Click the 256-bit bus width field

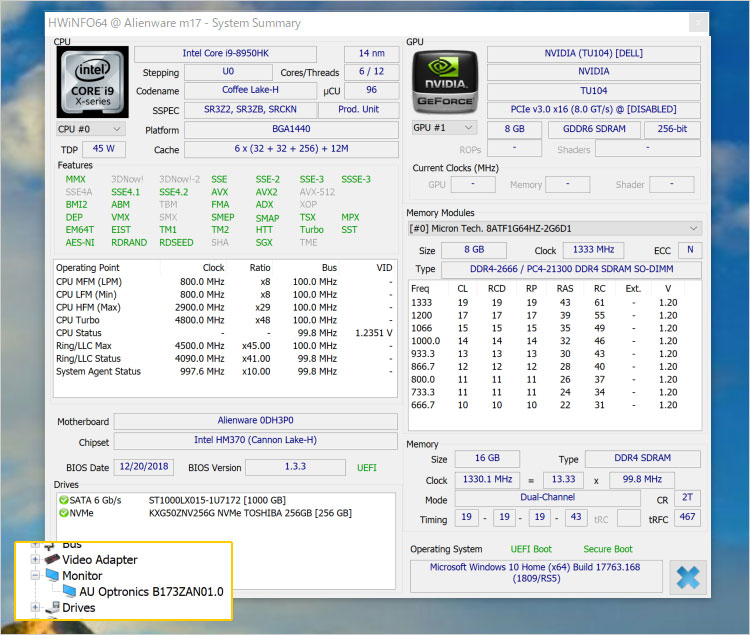[672, 129]
